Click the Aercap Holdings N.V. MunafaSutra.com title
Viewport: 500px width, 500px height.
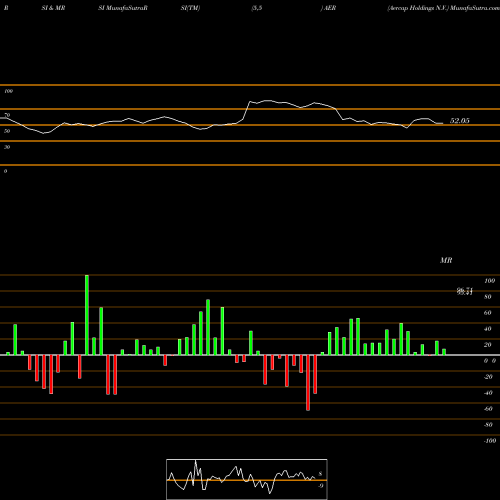tap(443, 8)
